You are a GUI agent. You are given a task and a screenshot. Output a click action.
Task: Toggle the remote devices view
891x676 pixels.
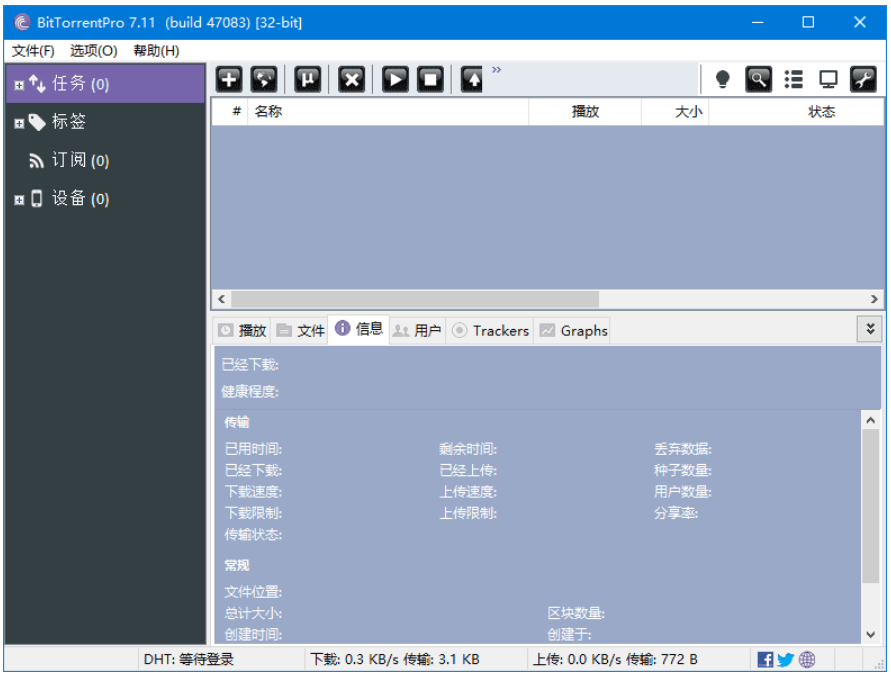[x=829, y=79]
